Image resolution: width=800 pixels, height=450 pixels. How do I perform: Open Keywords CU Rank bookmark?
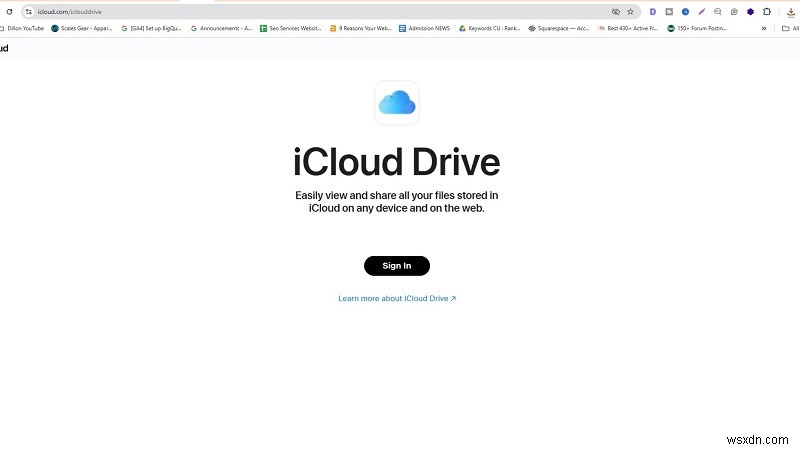click(x=489, y=29)
